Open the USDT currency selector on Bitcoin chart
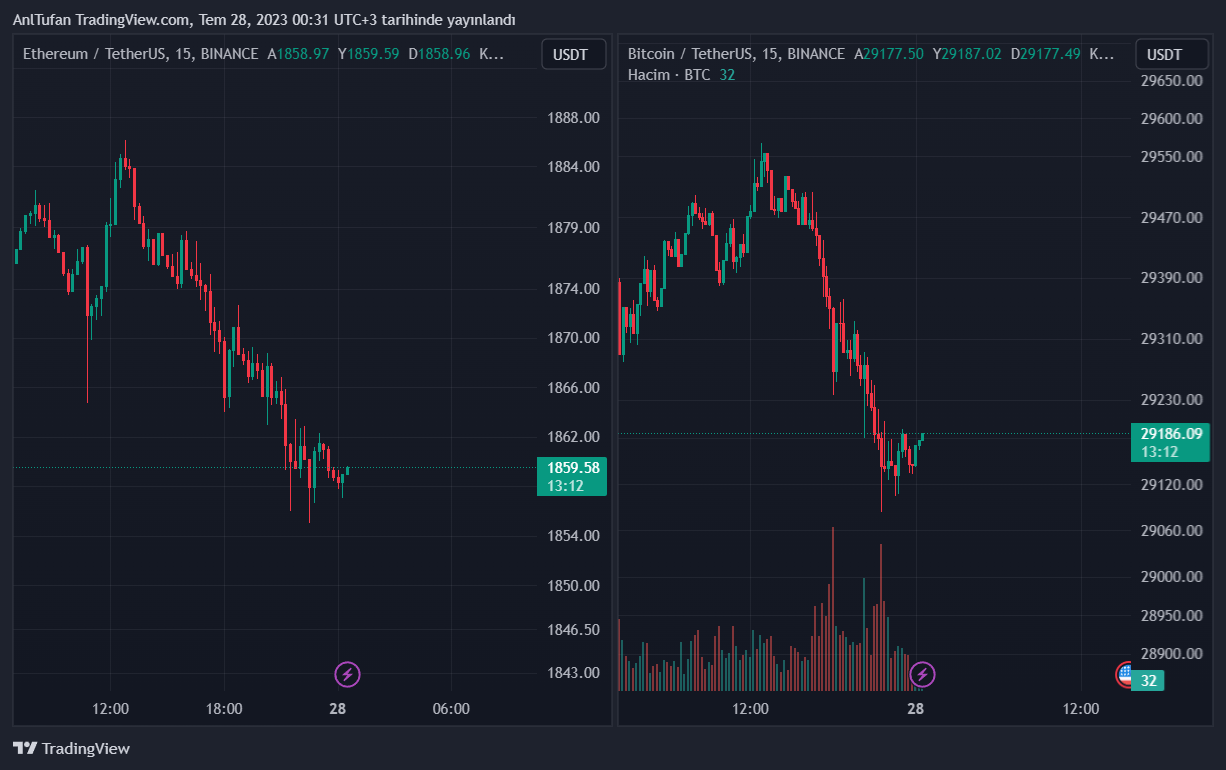 pyautogui.click(x=1164, y=54)
